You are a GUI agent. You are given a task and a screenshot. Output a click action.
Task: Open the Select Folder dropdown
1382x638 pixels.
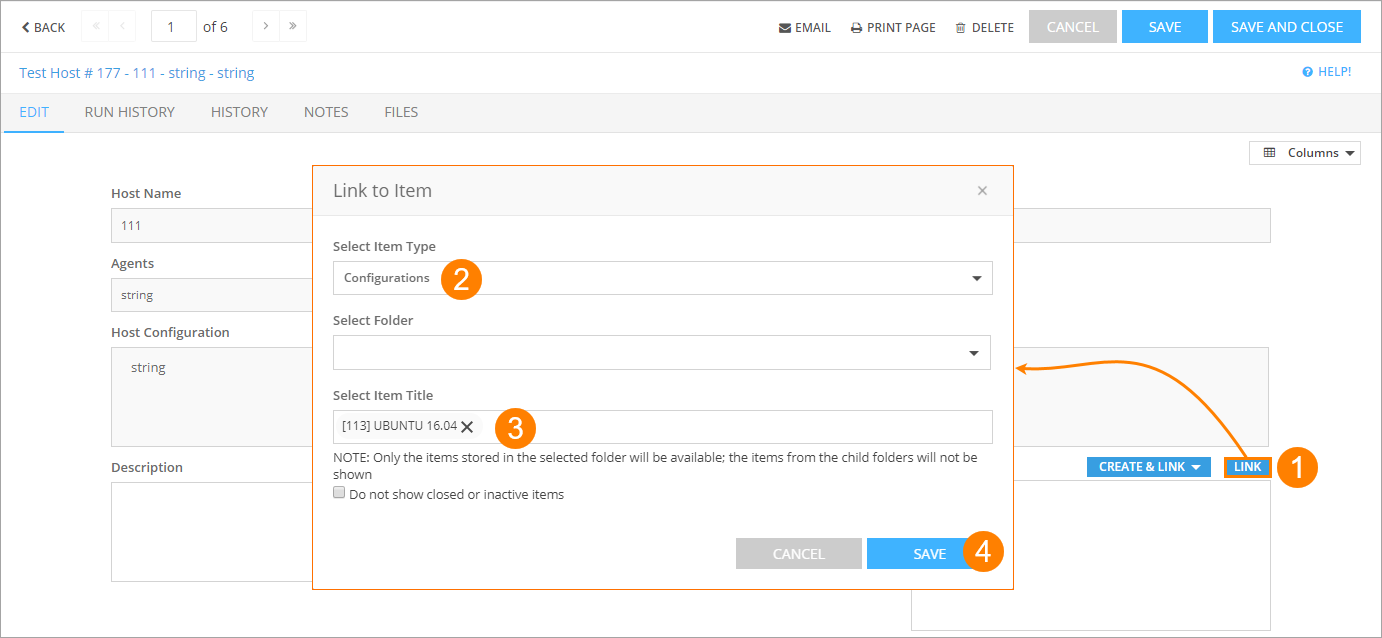tap(661, 353)
